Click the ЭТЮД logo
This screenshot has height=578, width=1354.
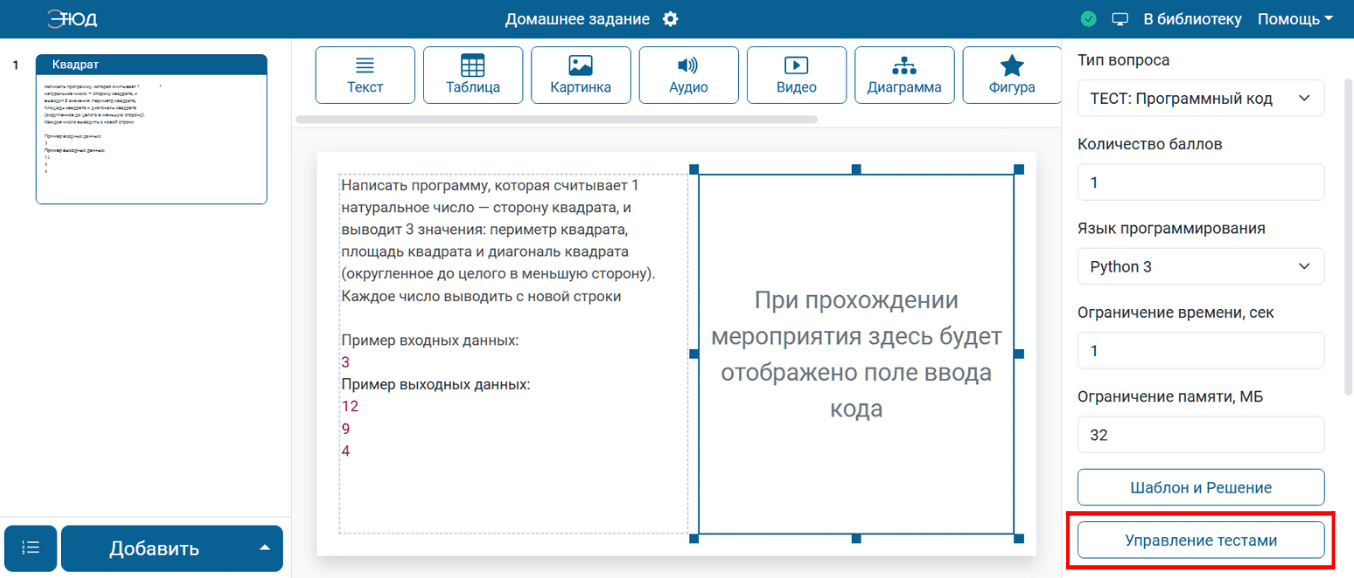click(x=72, y=19)
